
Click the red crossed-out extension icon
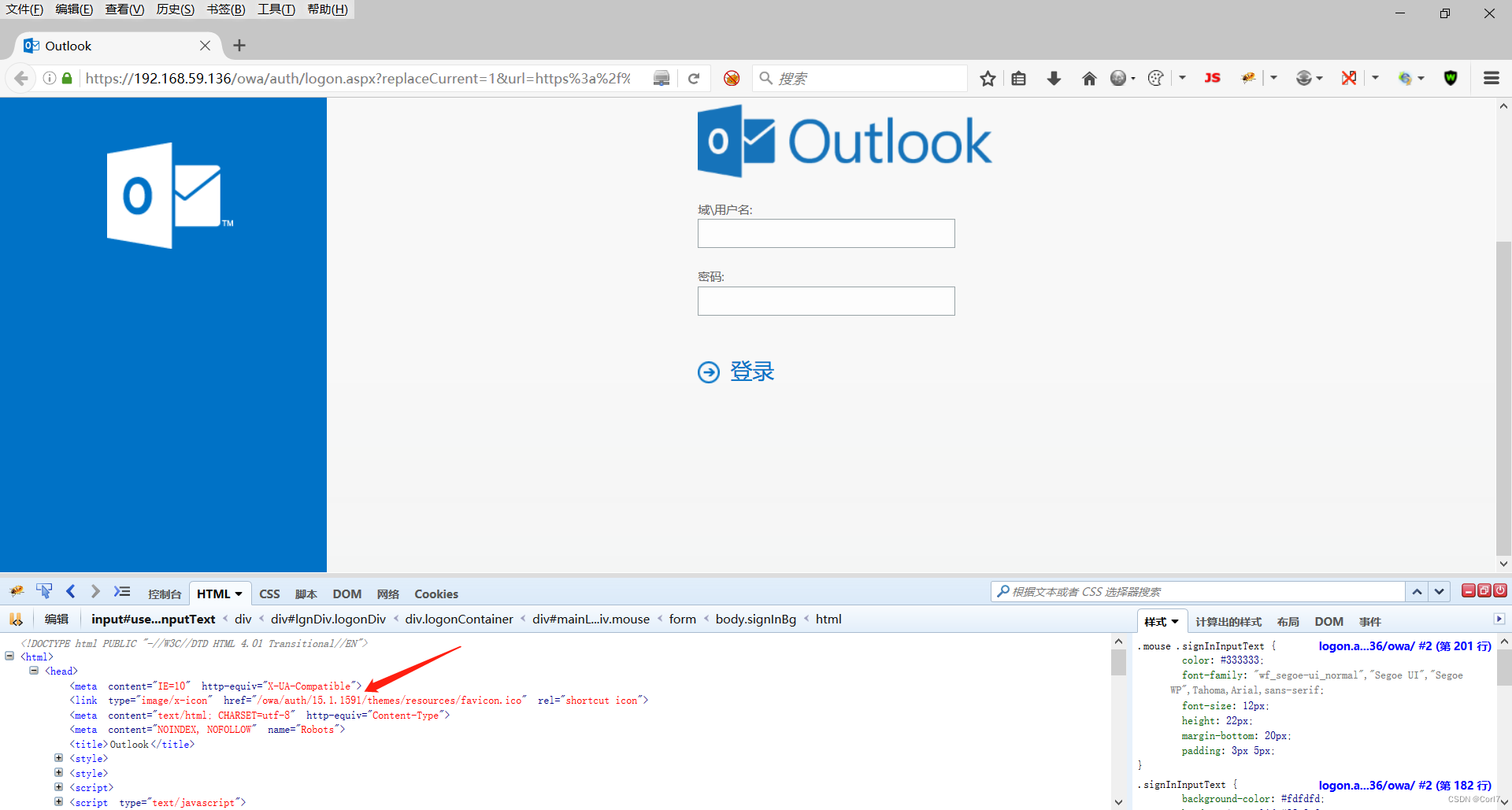coord(1349,78)
